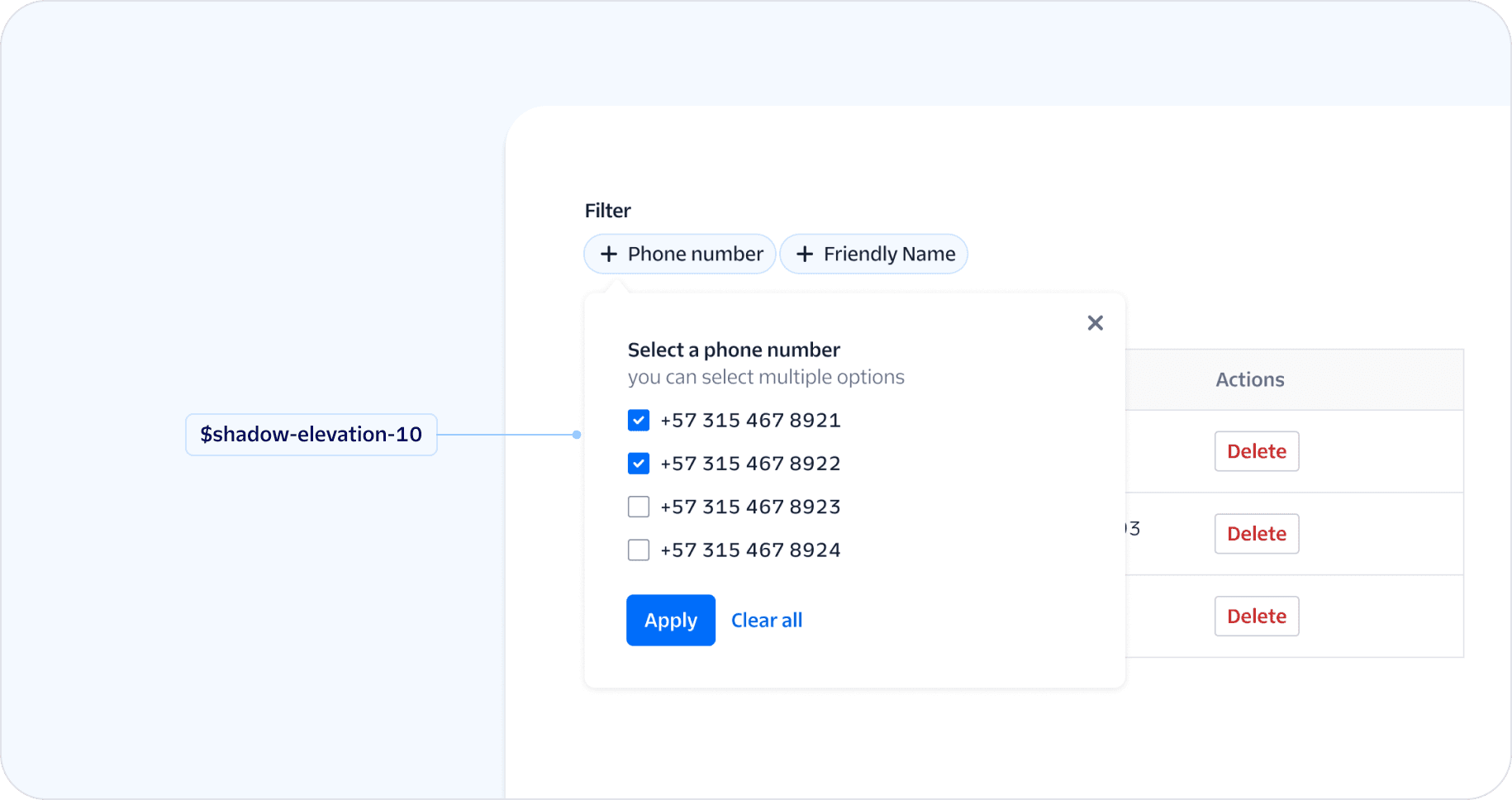Delete the last table row
The width and height of the screenshot is (1512, 800).
(1256, 616)
